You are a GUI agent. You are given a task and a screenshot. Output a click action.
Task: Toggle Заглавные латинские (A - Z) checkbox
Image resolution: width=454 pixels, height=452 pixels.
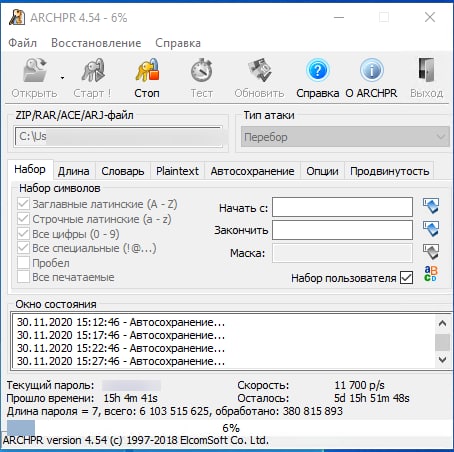(x=23, y=204)
